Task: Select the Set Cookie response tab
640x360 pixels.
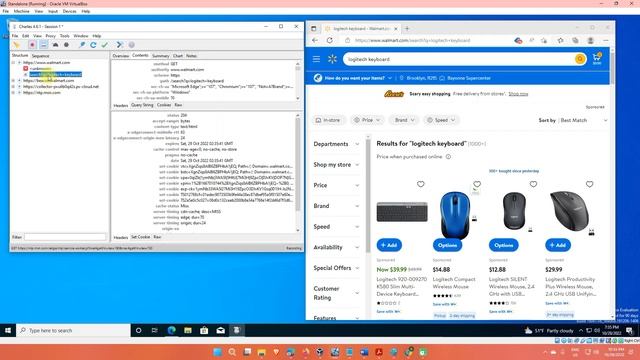Action: (140, 237)
